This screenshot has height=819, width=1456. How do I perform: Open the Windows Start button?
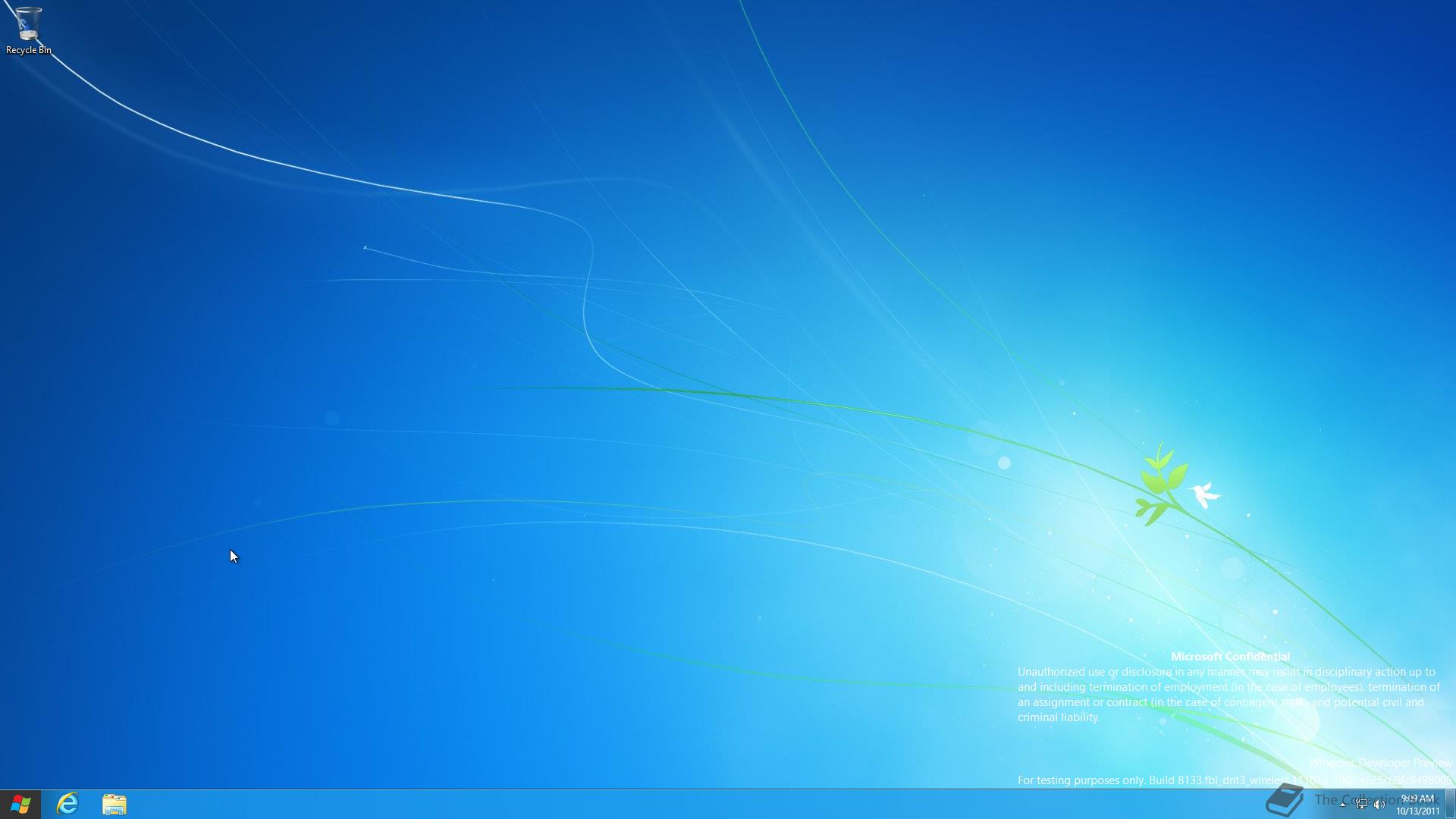tap(20, 804)
